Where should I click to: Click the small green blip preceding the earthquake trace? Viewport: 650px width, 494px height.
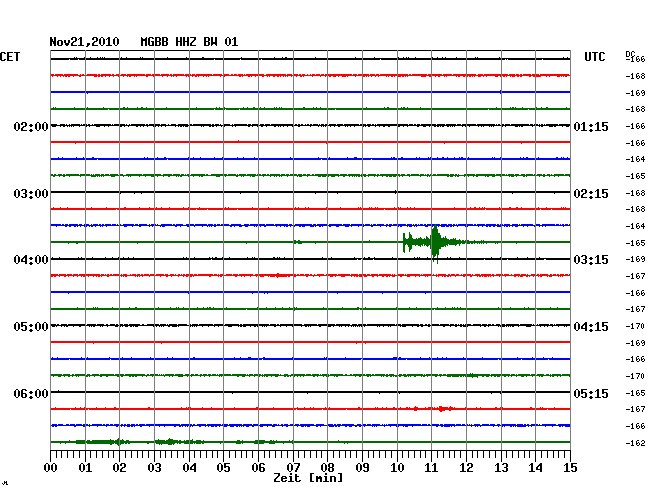pyautogui.click(x=298, y=242)
